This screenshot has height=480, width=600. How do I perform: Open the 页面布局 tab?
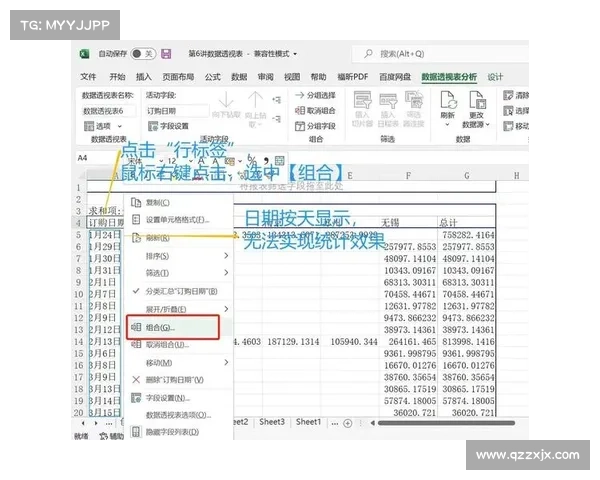(x=178, y=77)
